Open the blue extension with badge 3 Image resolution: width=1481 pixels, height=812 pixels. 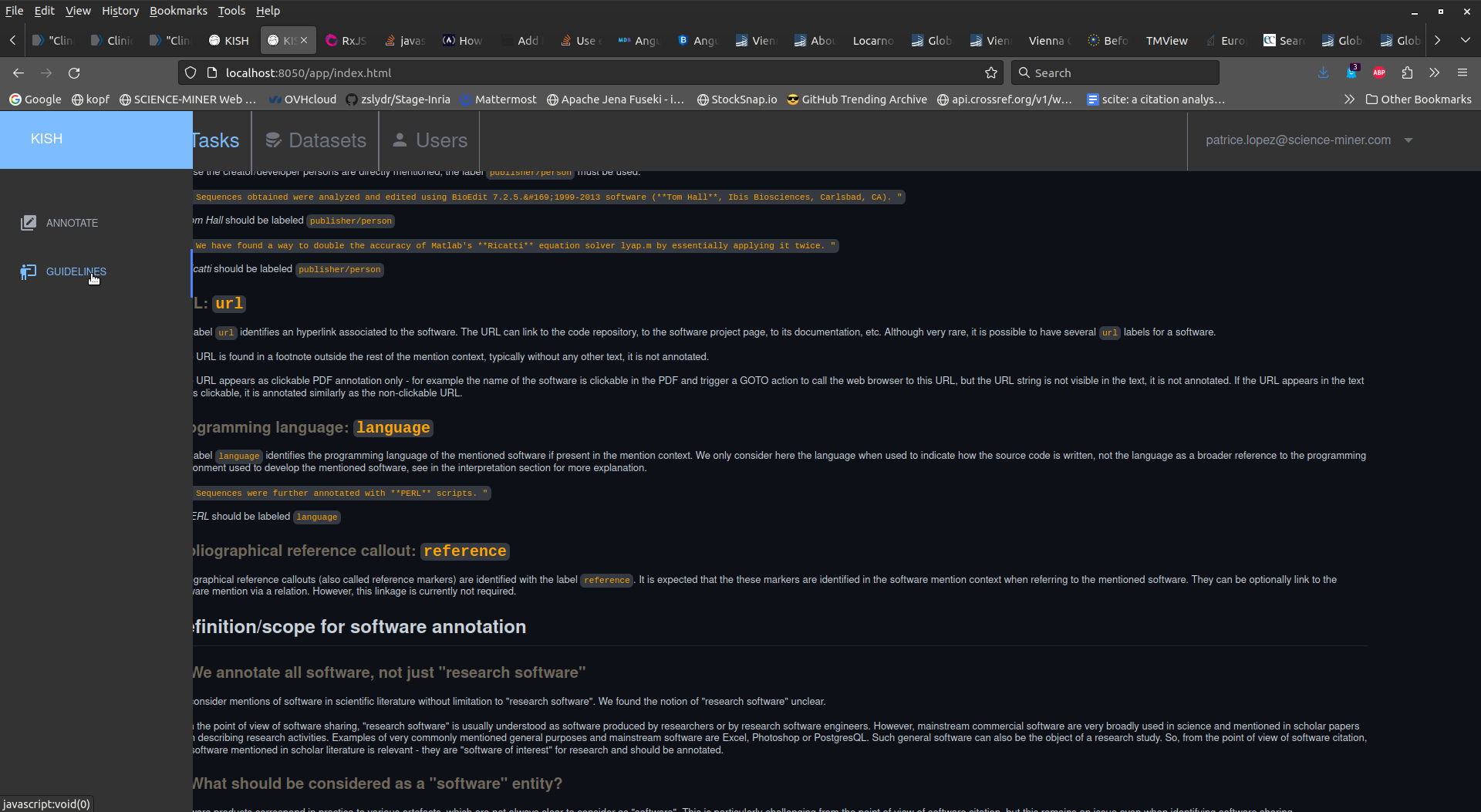[x=1351, y=72]
